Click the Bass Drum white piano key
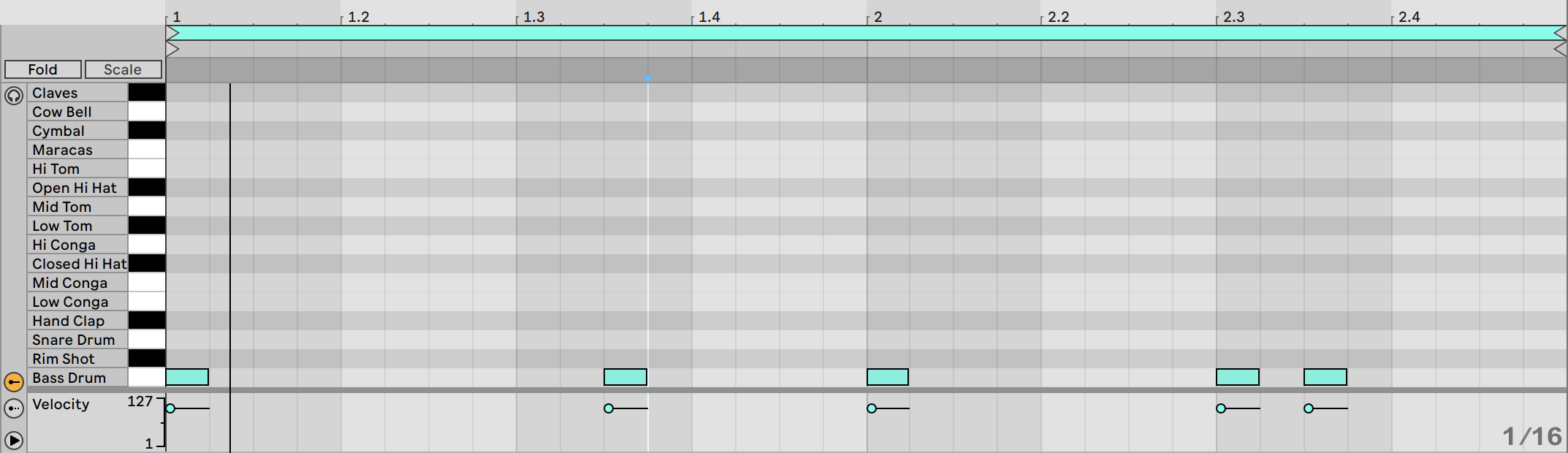1568x453 pixels. coord(147,377)
